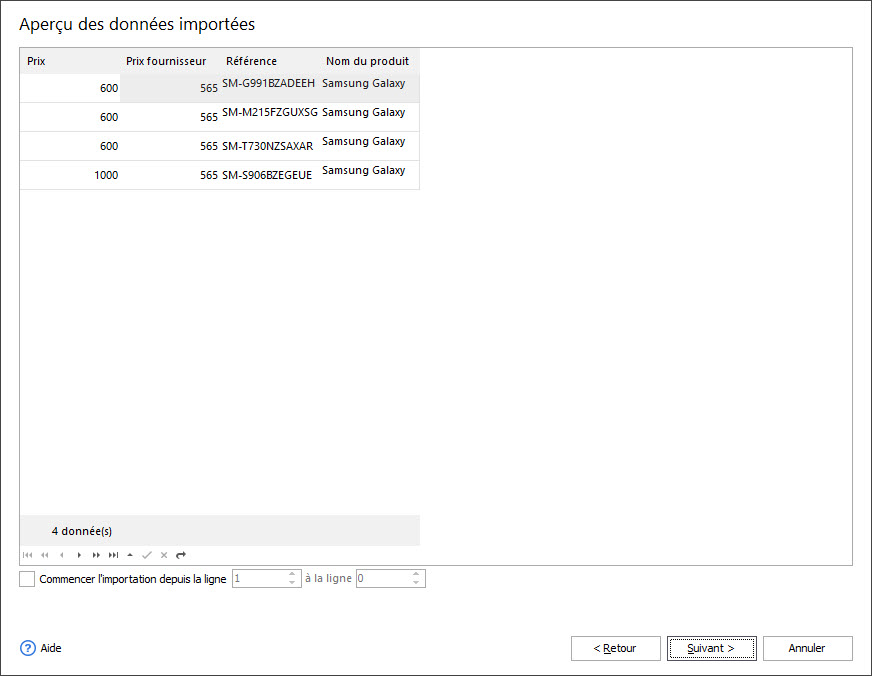Decrease the start line spinner value
The height and width of the screenshot is (676, 872).
coord(292,583)
